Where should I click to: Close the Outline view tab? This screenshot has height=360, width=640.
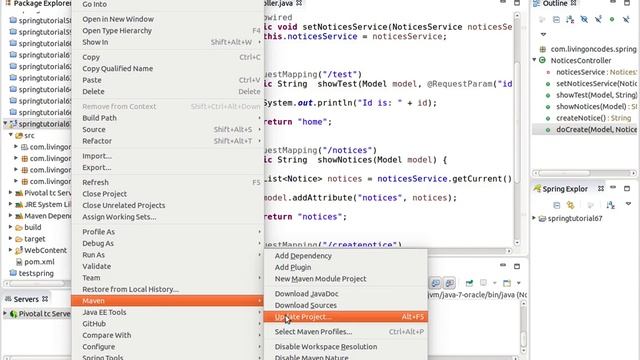(x=573, y=3)
